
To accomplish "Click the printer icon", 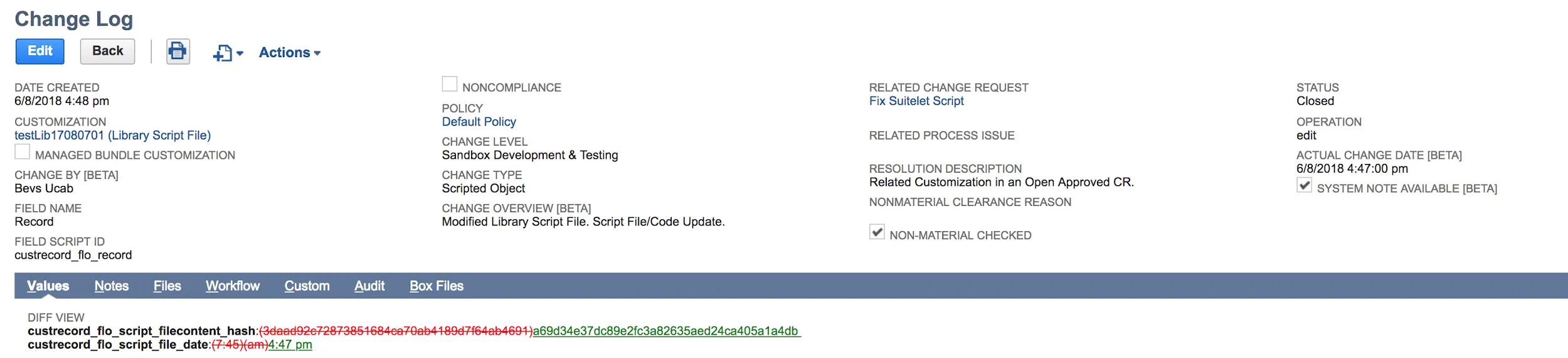I will (178, 52).
